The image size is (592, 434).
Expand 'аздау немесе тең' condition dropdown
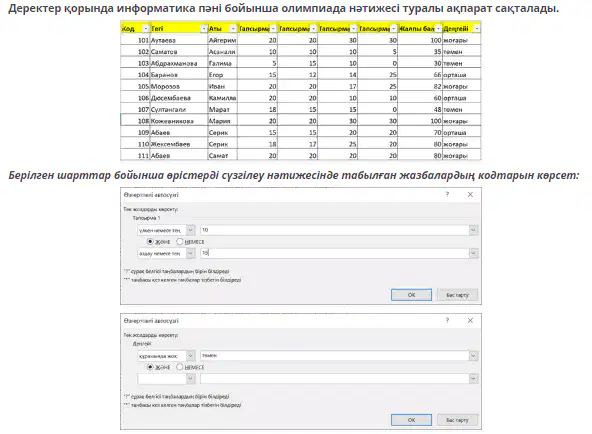[191, 253]
